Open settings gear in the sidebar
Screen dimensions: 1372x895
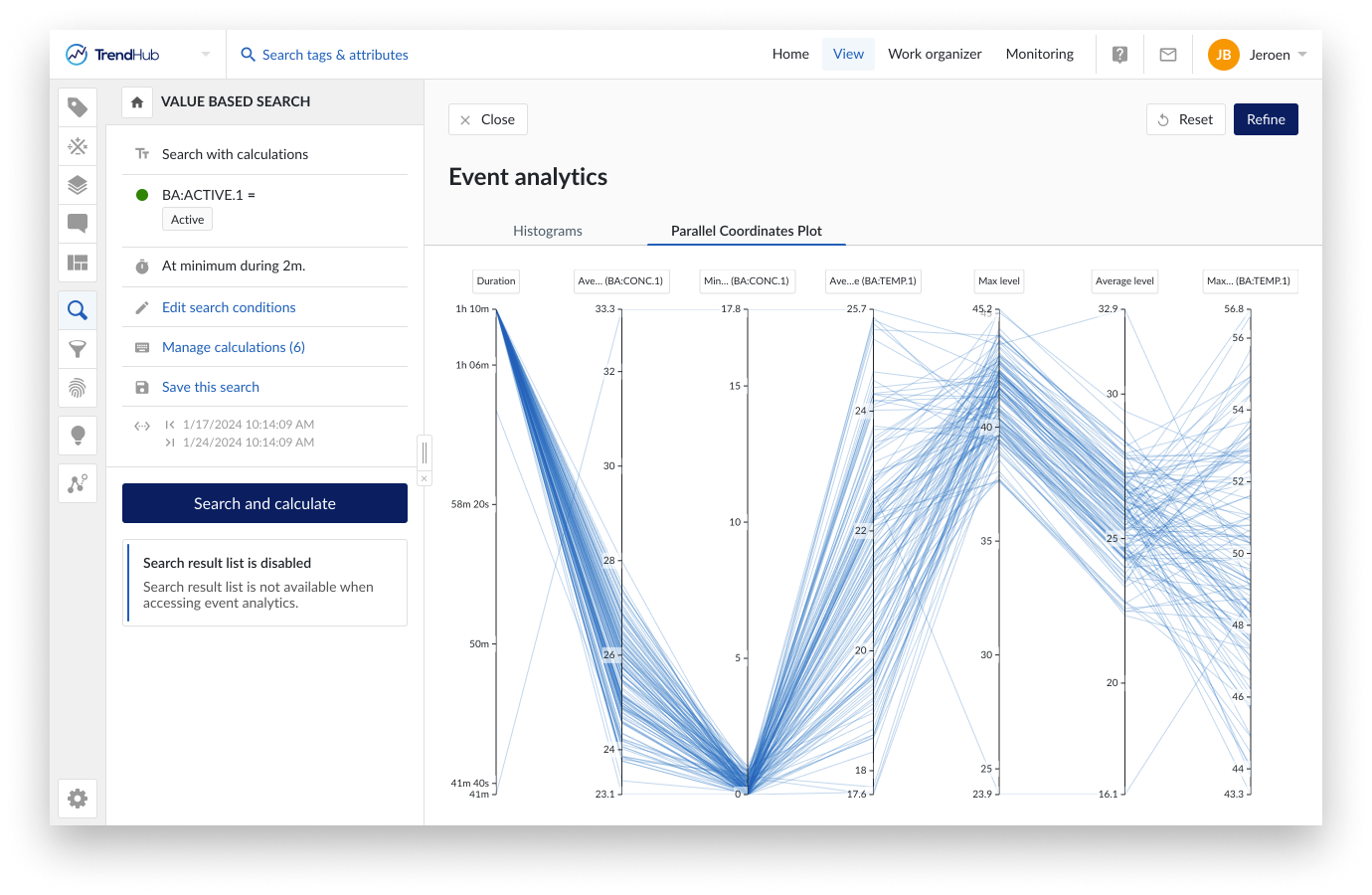click(x=78, y=799)
